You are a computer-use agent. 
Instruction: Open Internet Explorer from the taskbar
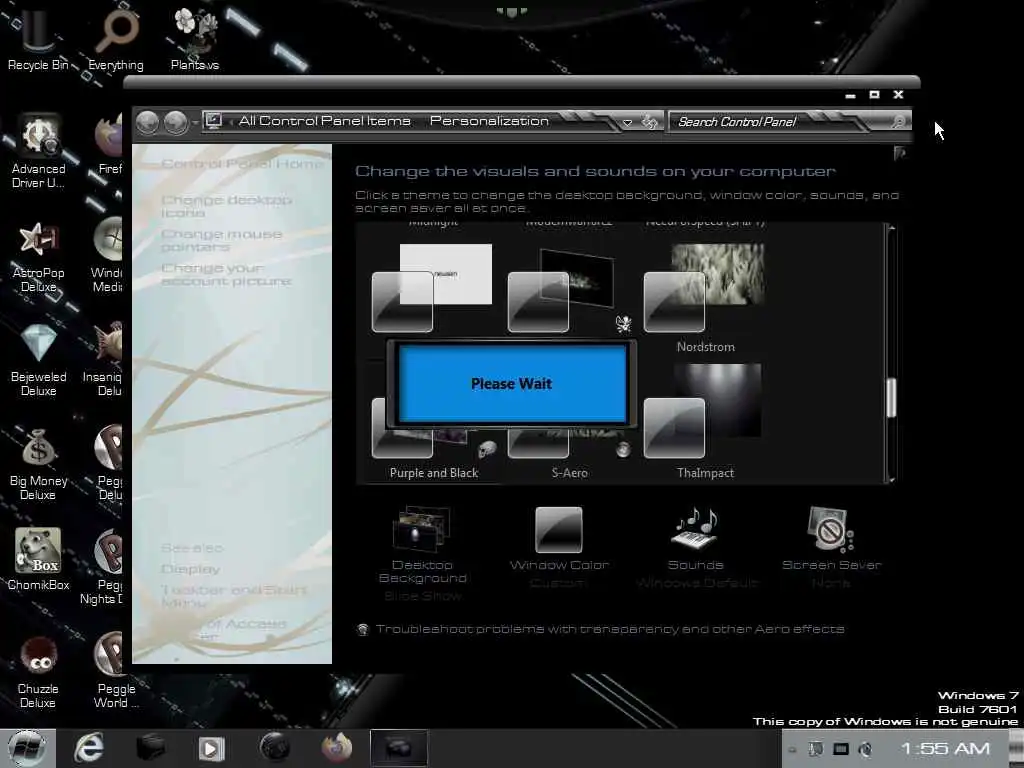pyautogui.click(x=89, y=748)
